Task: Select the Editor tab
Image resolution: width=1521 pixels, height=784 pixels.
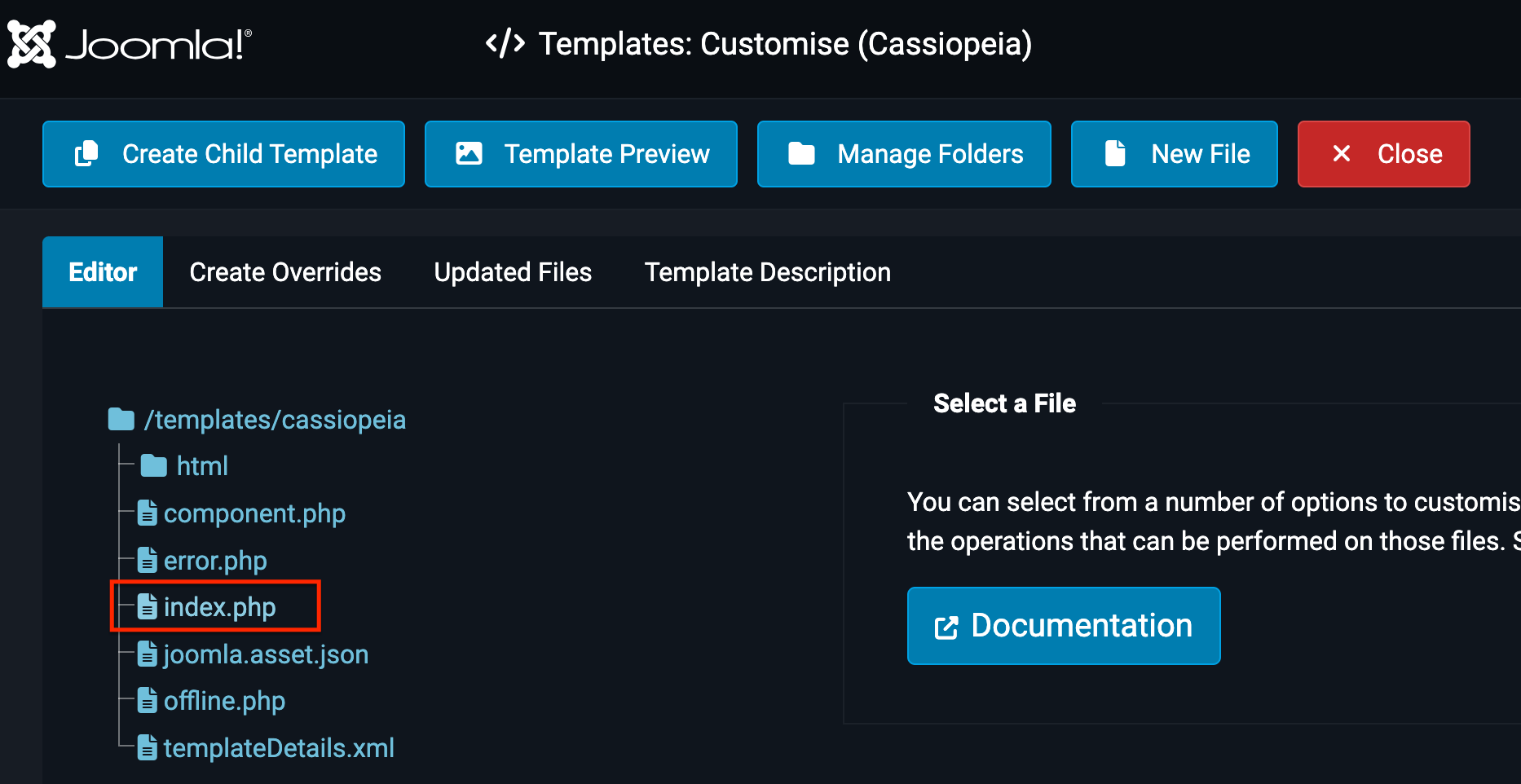Action: click(x=103, y=272)
